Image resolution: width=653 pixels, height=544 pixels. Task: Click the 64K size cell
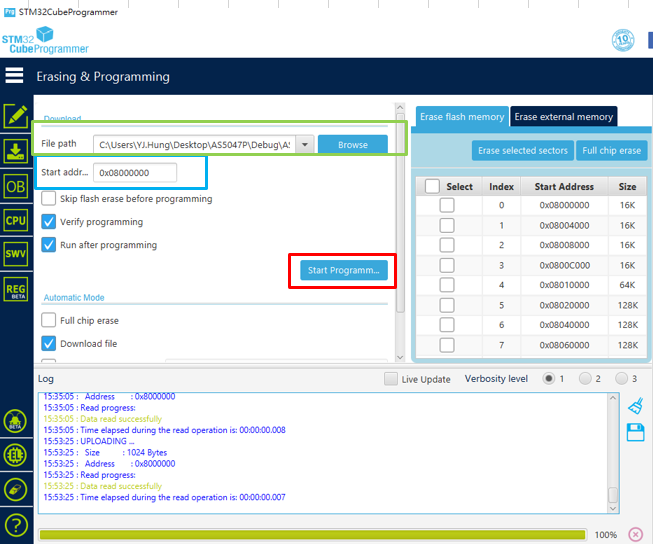[x=627, y=285]
